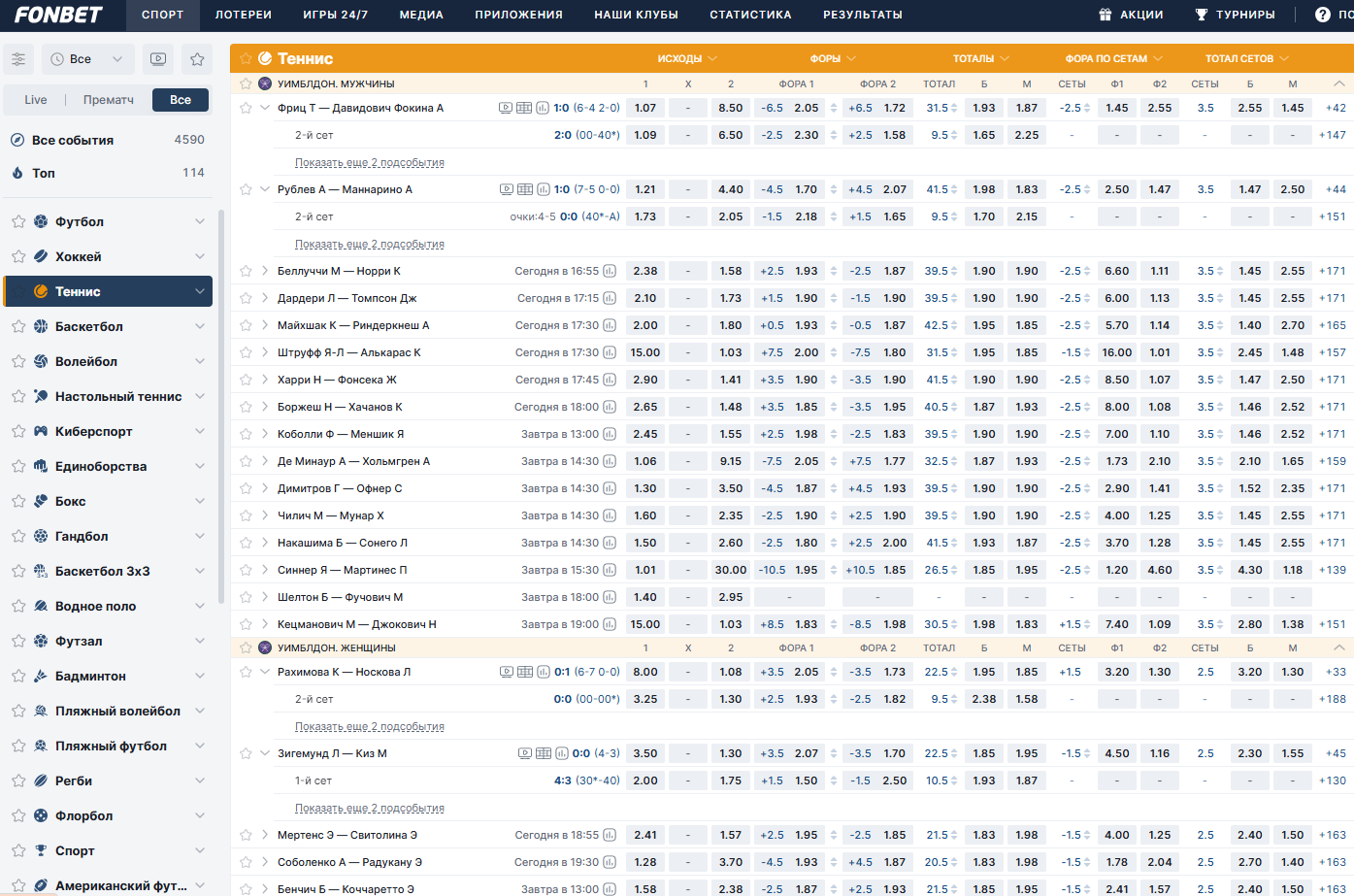The width and height of the screenshot is (1354, 896).
Task: Favorite match Мертенс Э — Свитолина Э
Action: [x=246, y=835]
